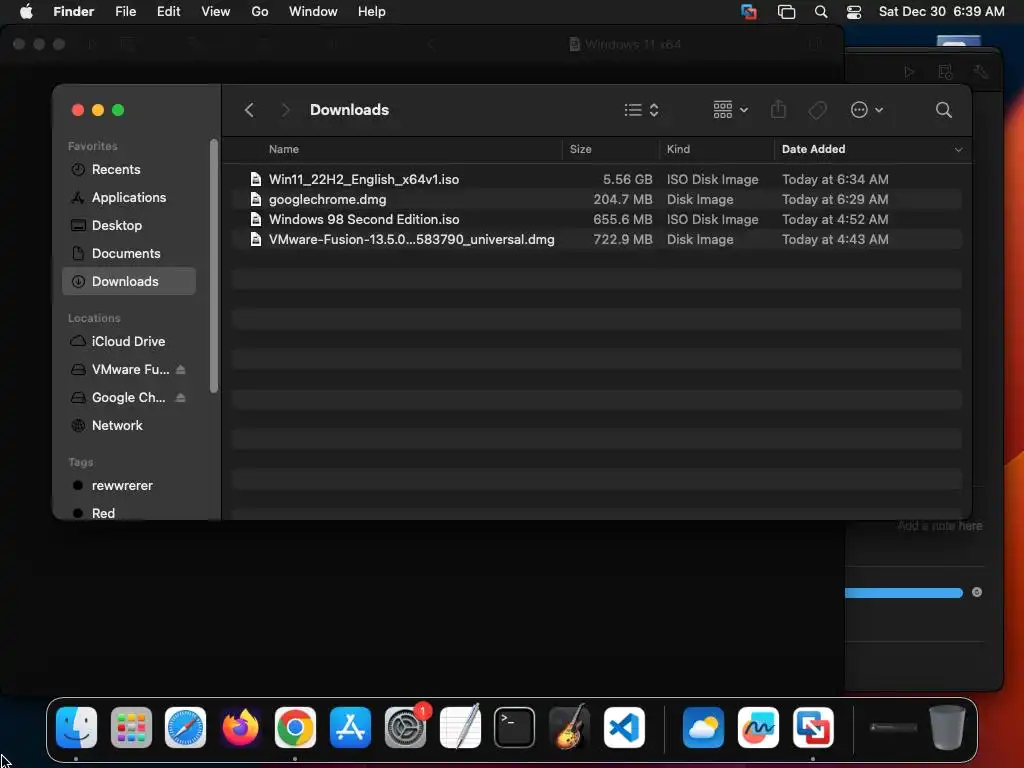Open the Finder menu in the menu bar
Screen dimensions: 1024x768
coord(73,12)
